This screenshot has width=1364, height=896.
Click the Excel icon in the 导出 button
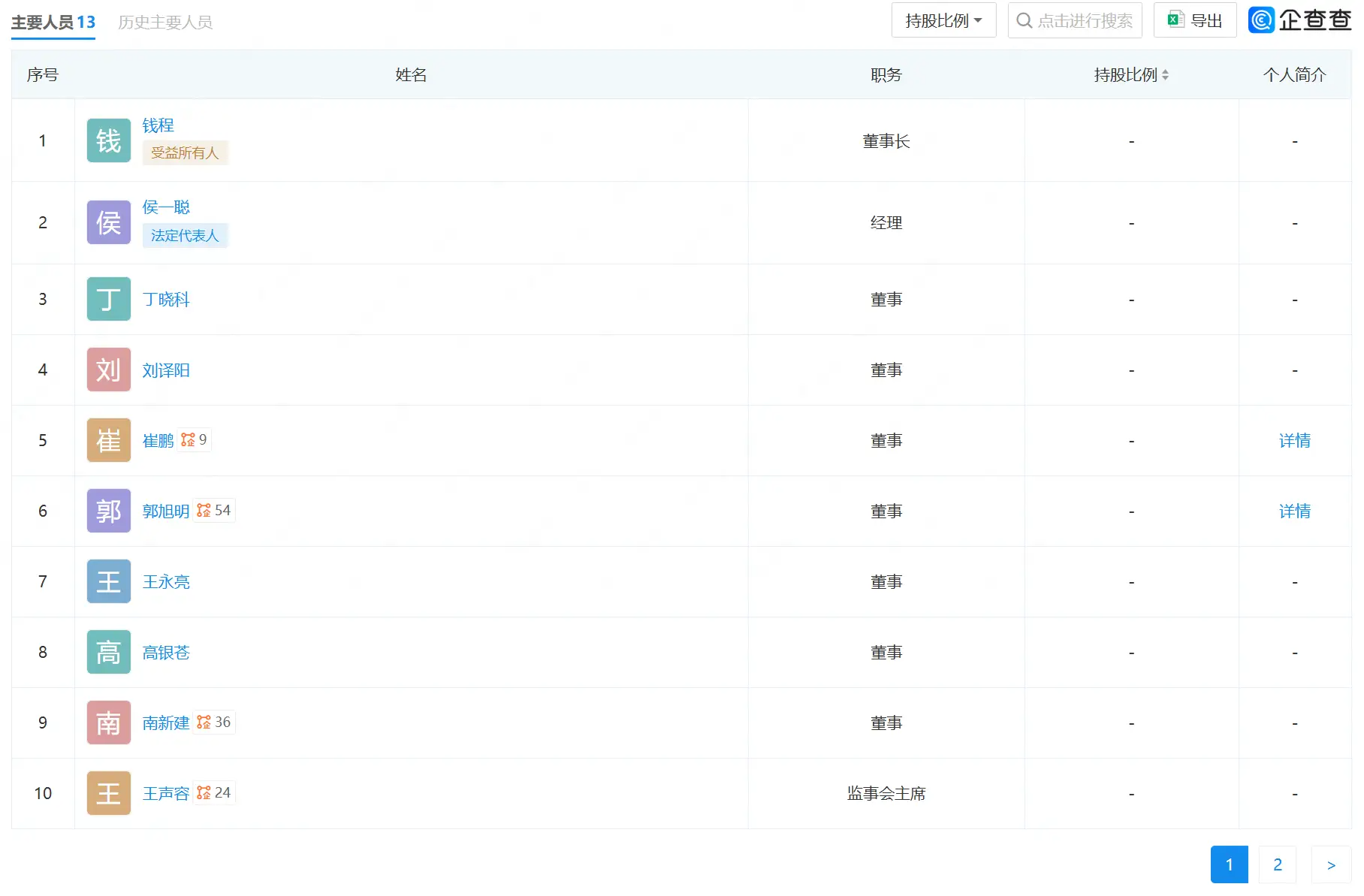(1175, 20)
